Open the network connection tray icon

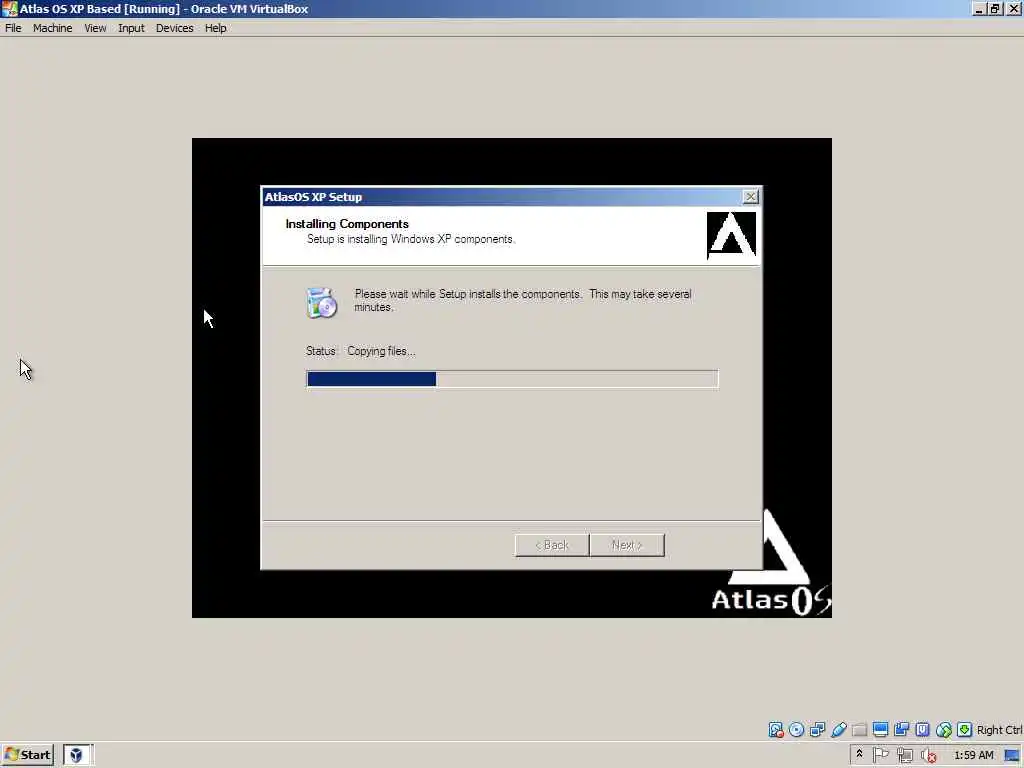click(x=904, y=756)
